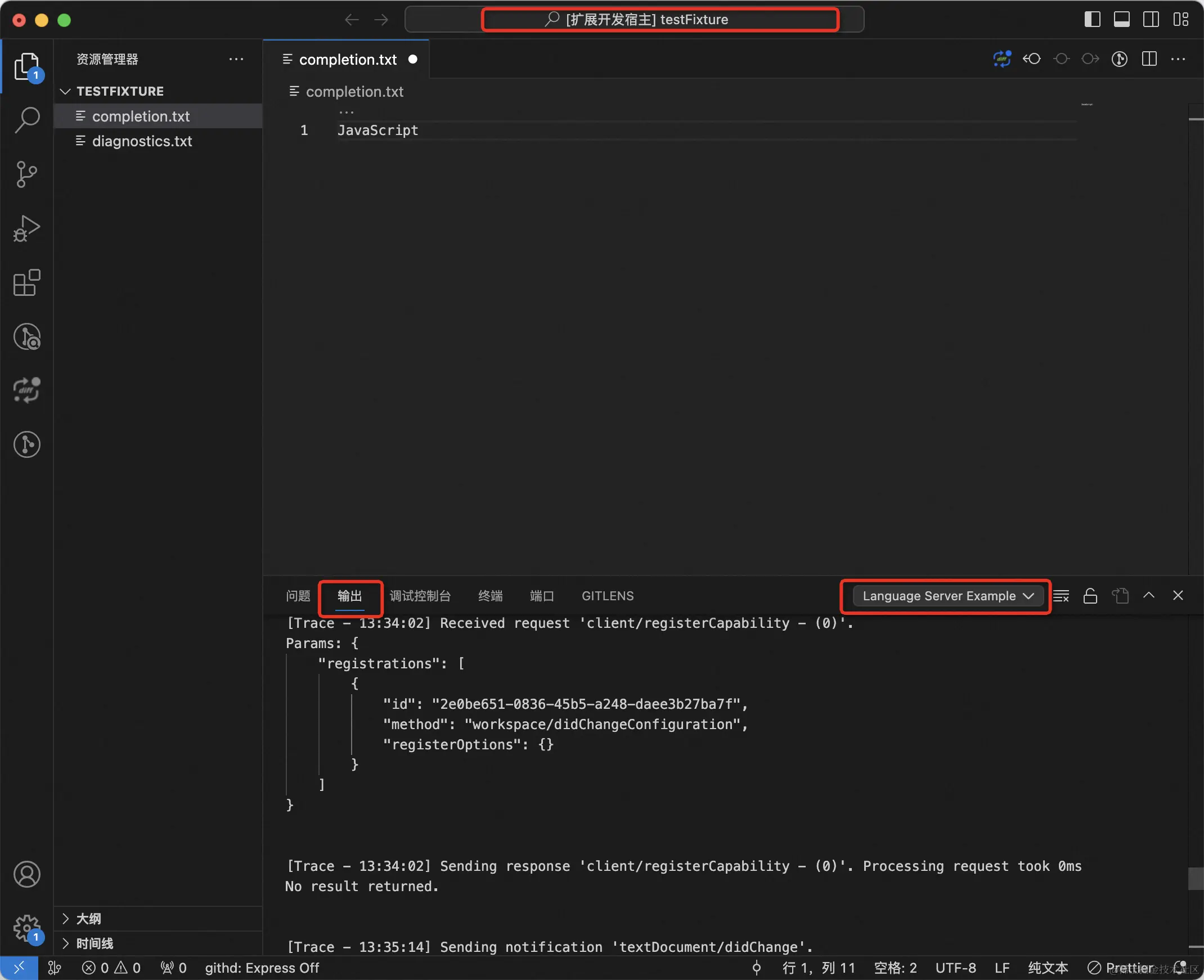Switch to the 终端 panel tab
The height and width of the screenshot is (980, 1204).
490,596
